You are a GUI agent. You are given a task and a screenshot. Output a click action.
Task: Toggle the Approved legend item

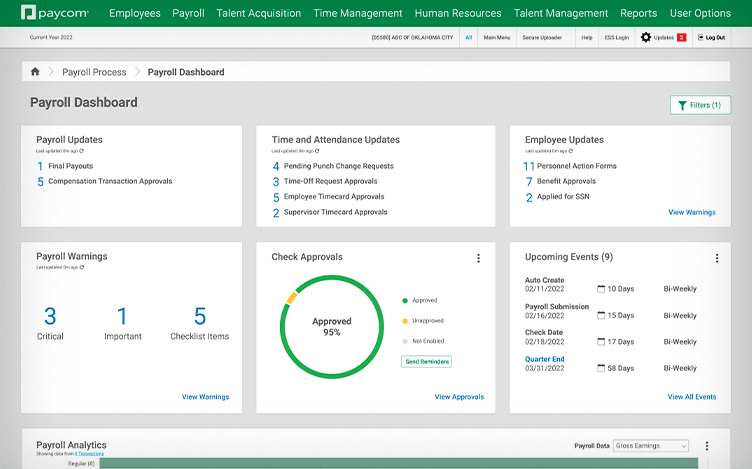(420, 300)
